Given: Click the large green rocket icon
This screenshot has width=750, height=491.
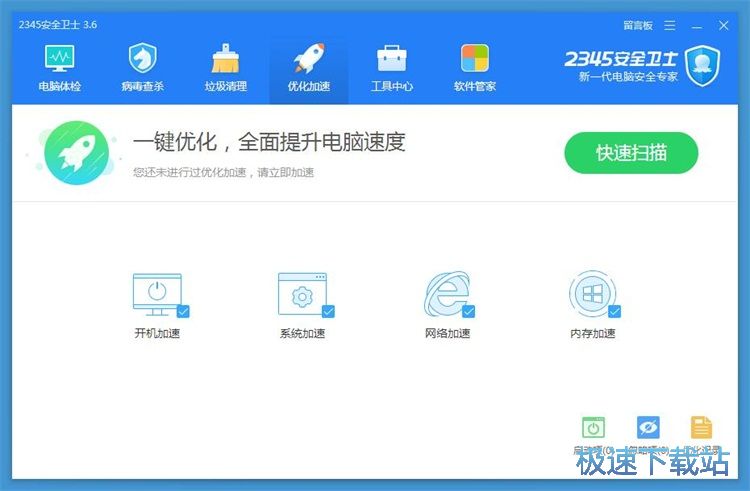Looking at the screenshot, I should [x=77, y=153].
